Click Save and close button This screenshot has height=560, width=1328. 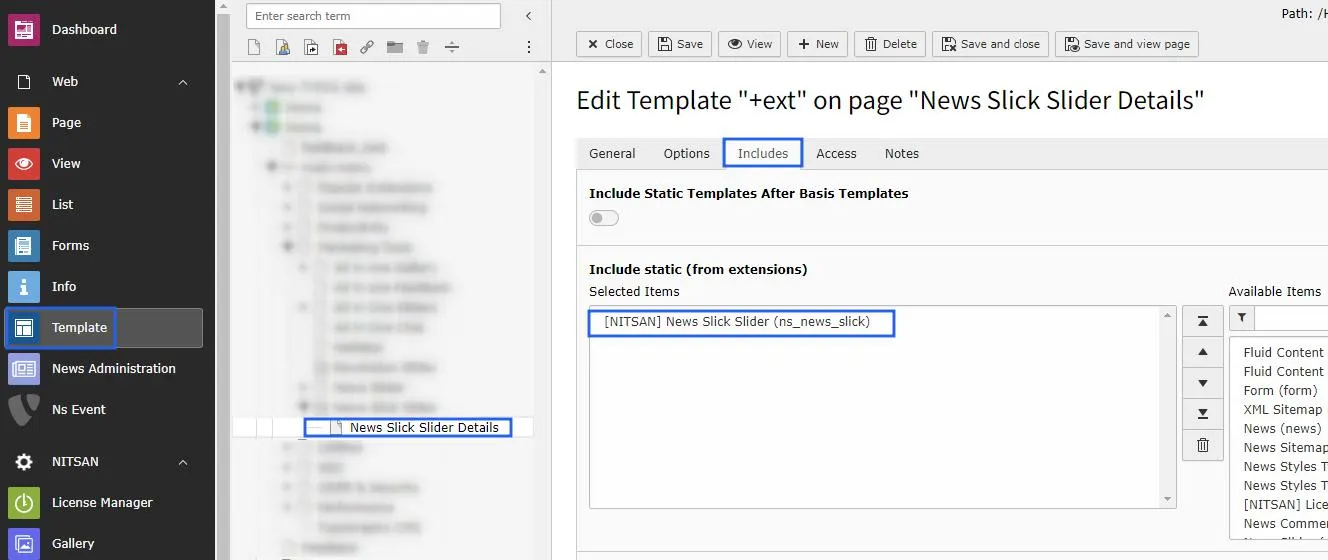point(990,44)
